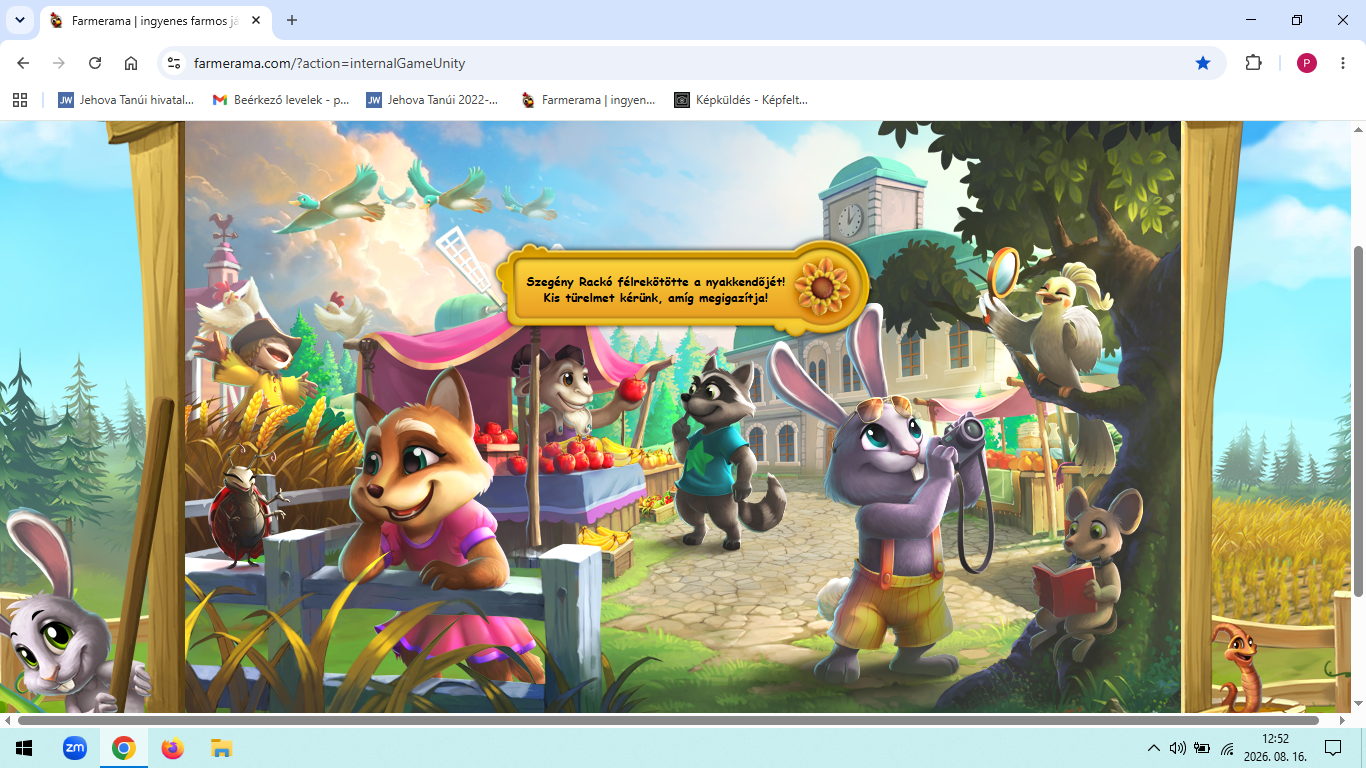This screenshot has height=768, width=1366.
Task: View site information for farmerama.com
Action: [x=173, y=63]
